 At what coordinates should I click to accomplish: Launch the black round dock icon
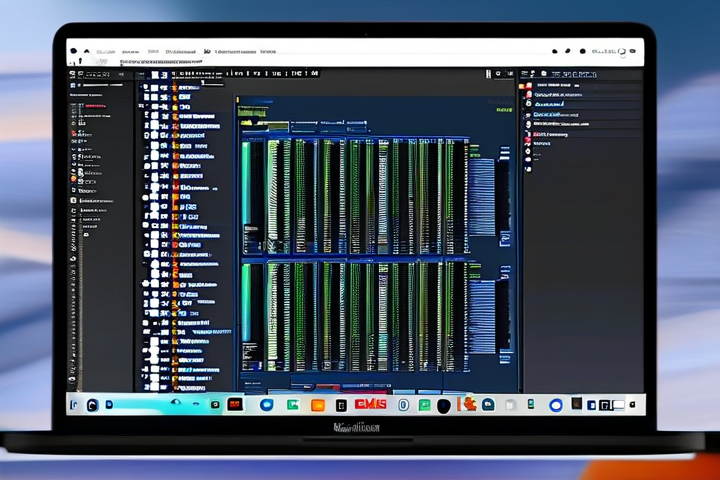443,405
